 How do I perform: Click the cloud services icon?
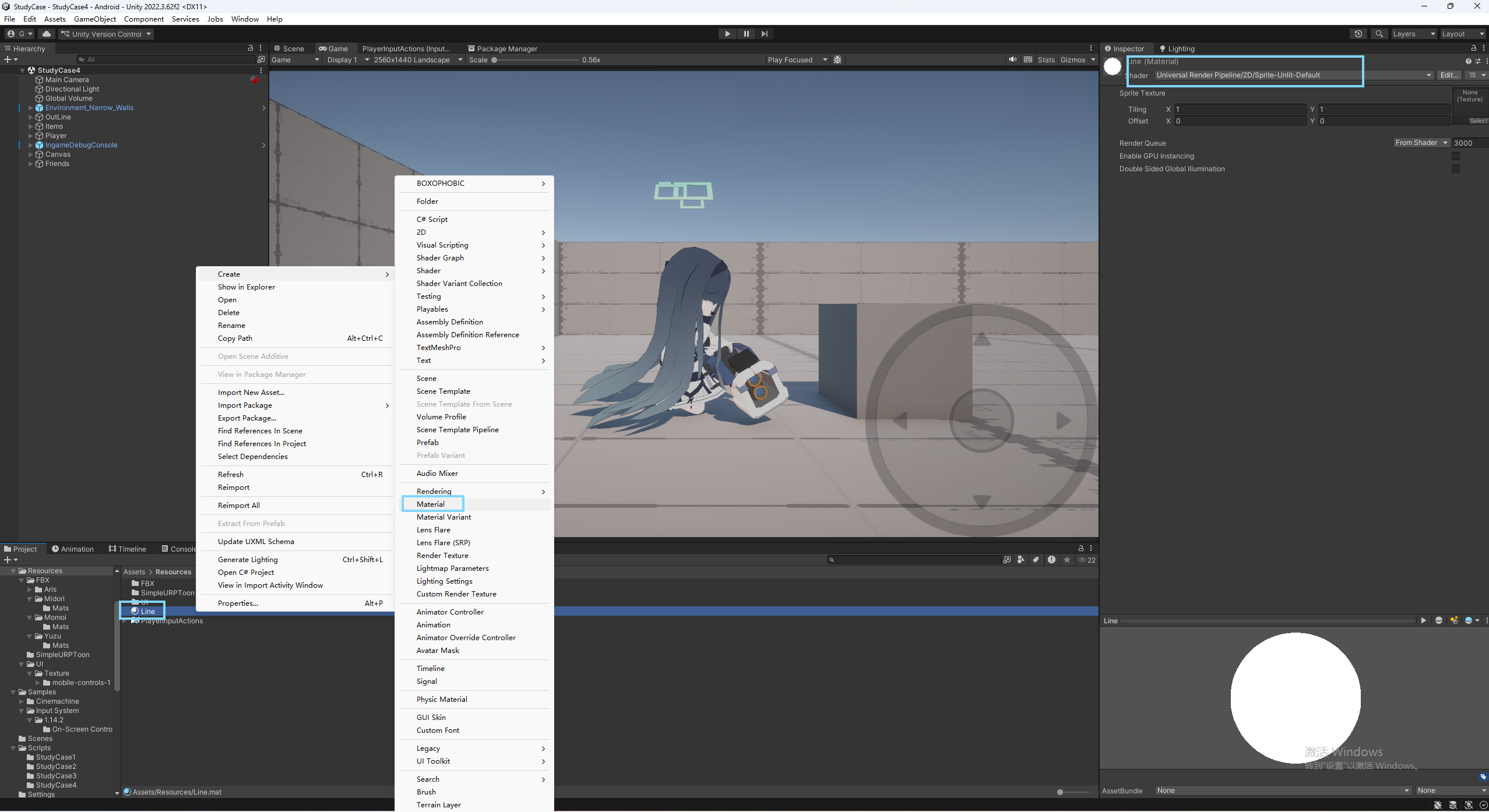pos(47,34)
